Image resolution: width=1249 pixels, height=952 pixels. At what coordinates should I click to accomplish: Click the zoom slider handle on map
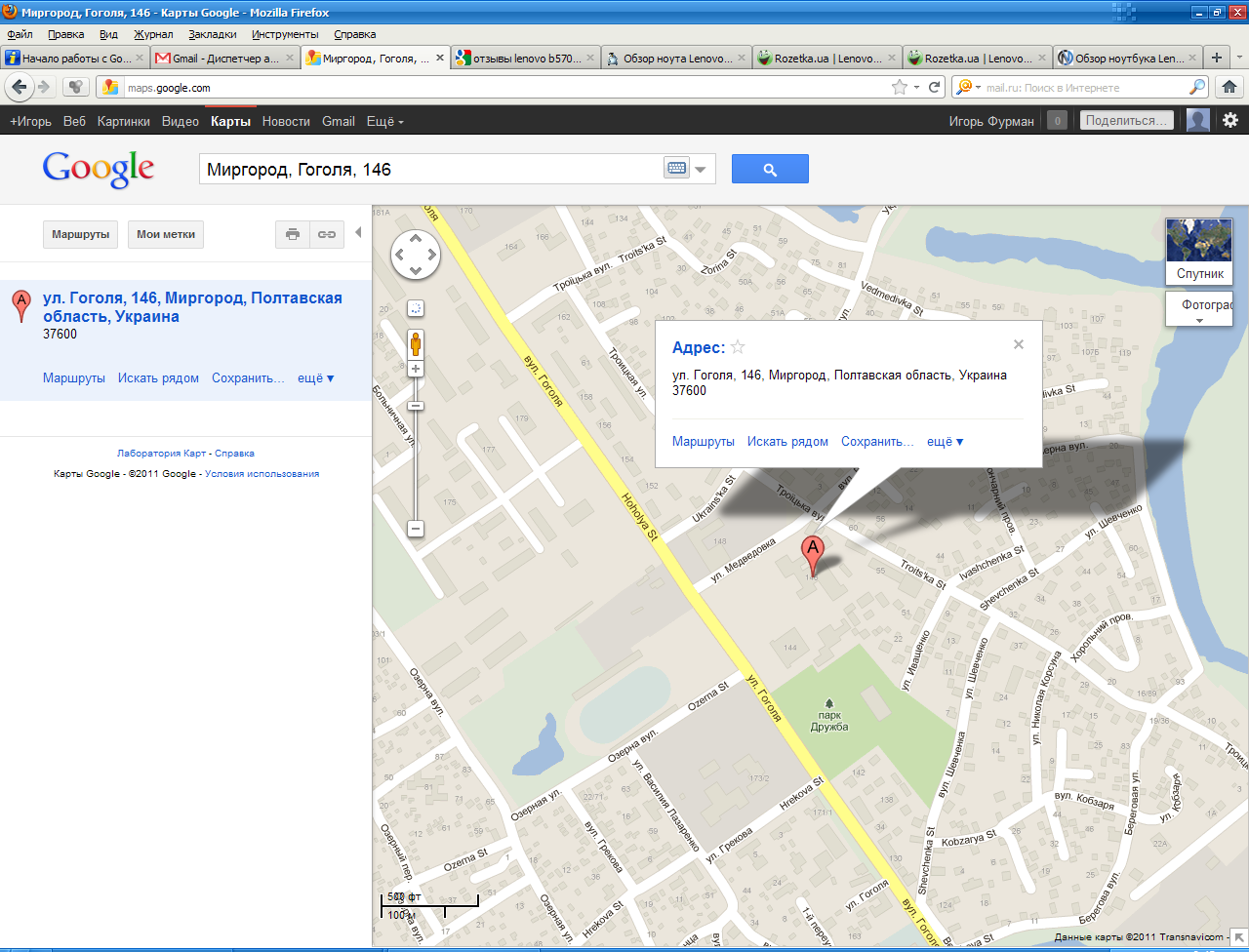click(416, 405)
